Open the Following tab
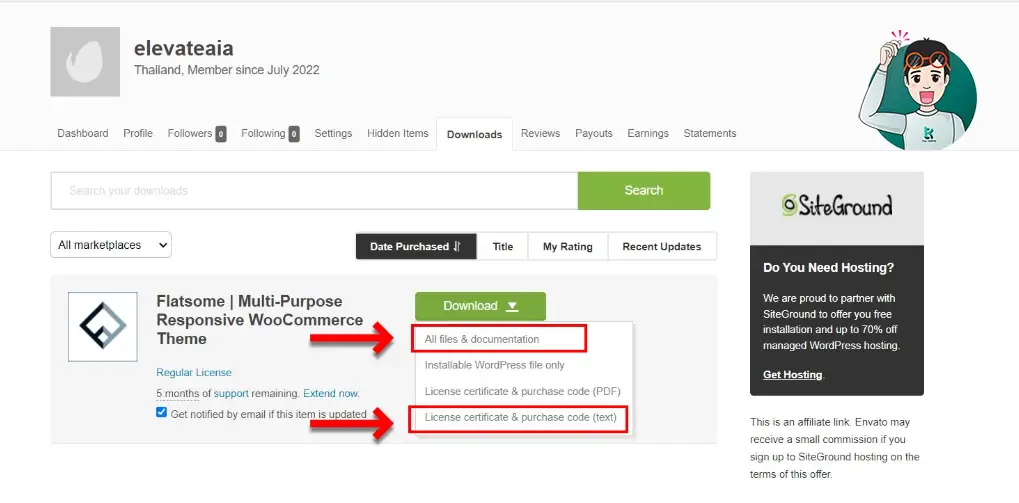The width and height of the screenshot is (1019, 503). click(x=270, y=133)
